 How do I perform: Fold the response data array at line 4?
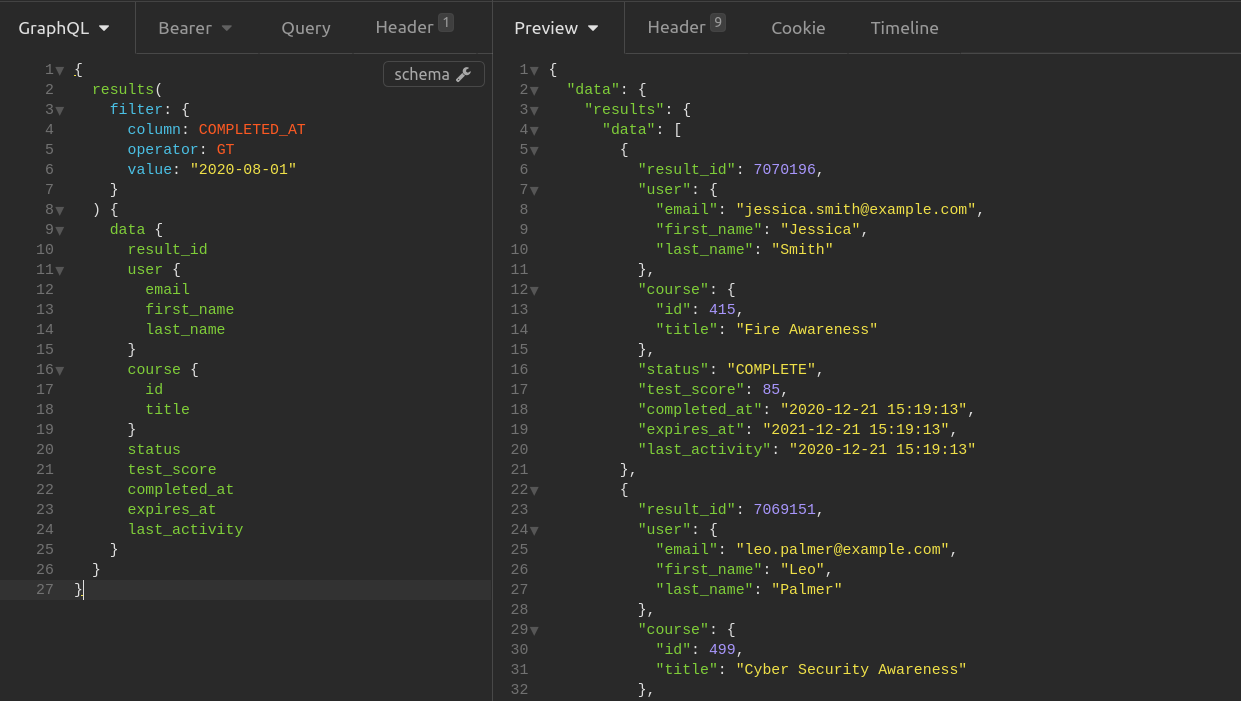[535, 130]
